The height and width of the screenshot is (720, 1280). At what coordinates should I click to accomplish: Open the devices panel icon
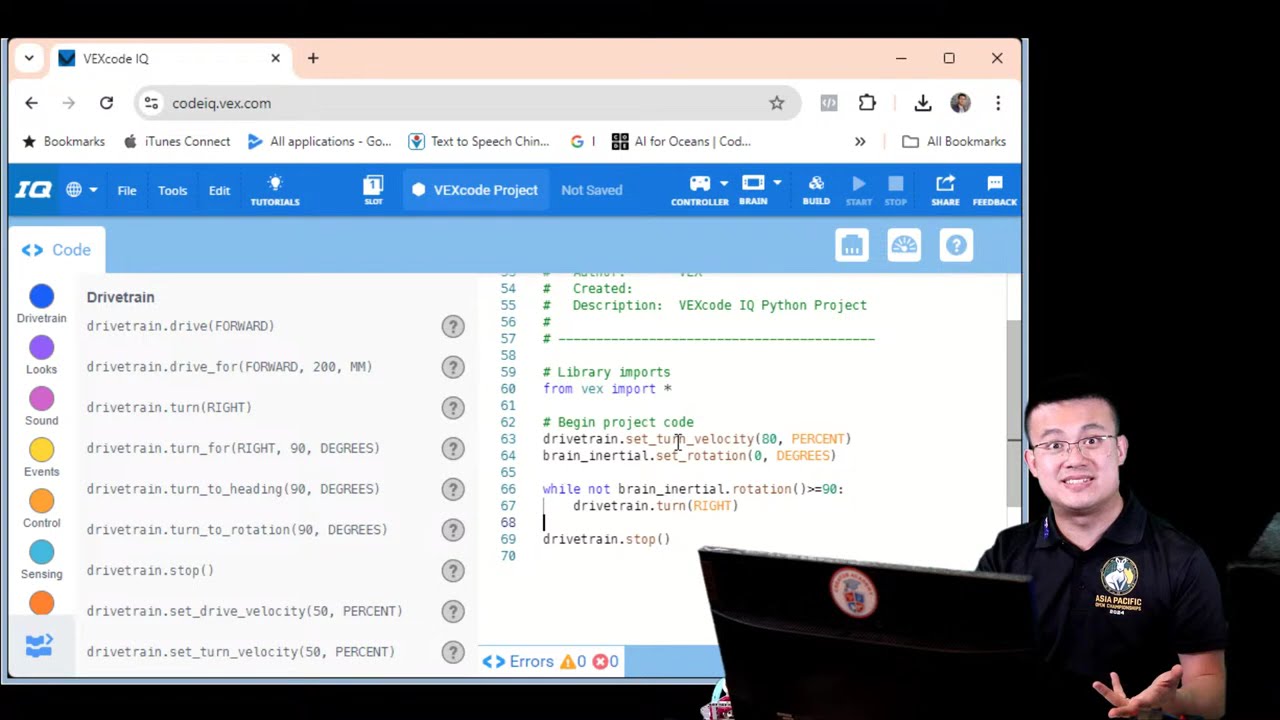click(x=852, y=245)
